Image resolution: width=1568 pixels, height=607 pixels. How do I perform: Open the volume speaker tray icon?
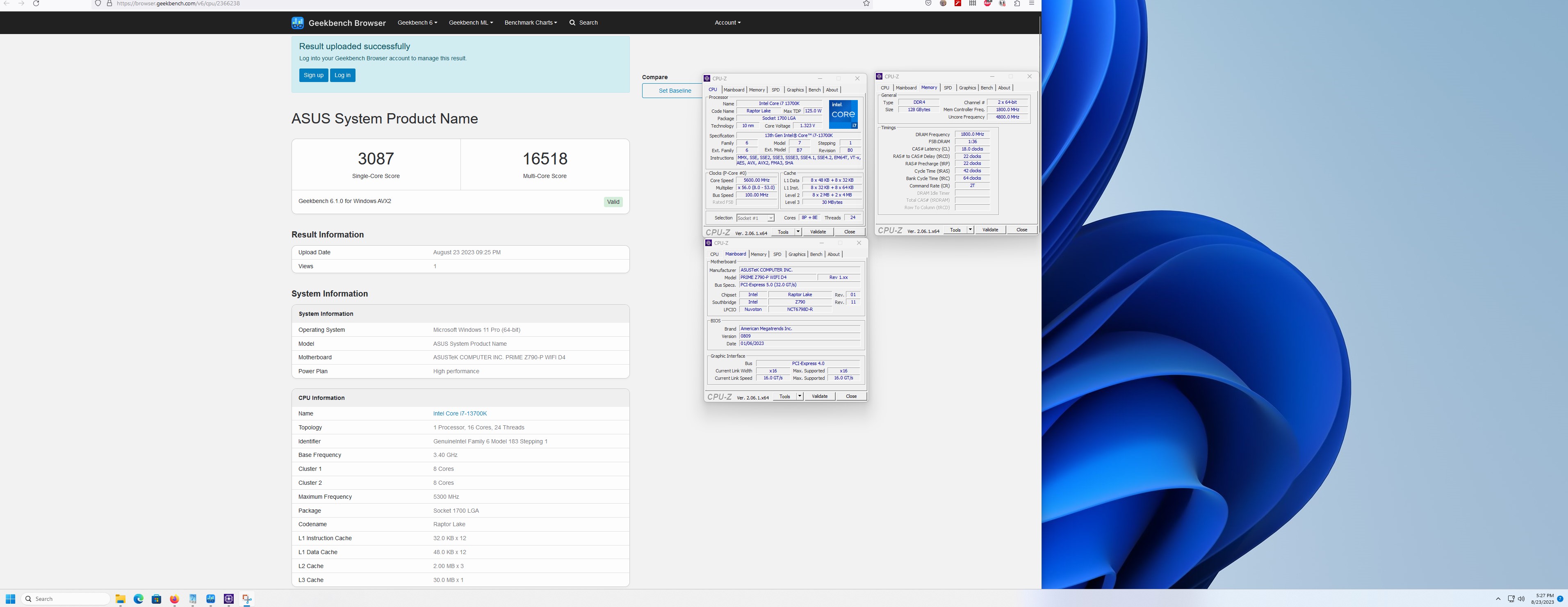[1521, 599]
